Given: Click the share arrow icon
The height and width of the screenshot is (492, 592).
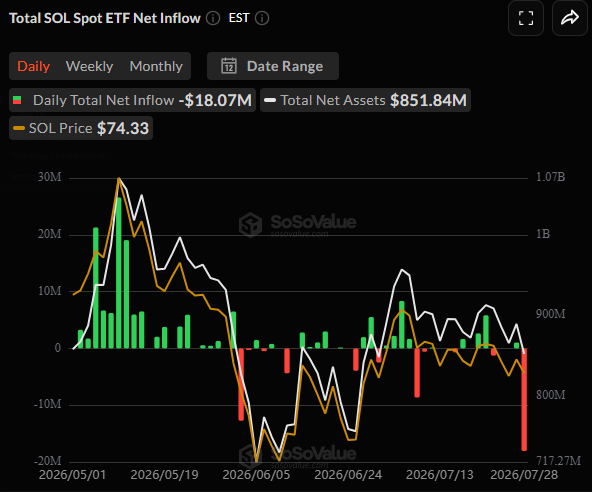Looking at the screenshot, I should 570,18.
